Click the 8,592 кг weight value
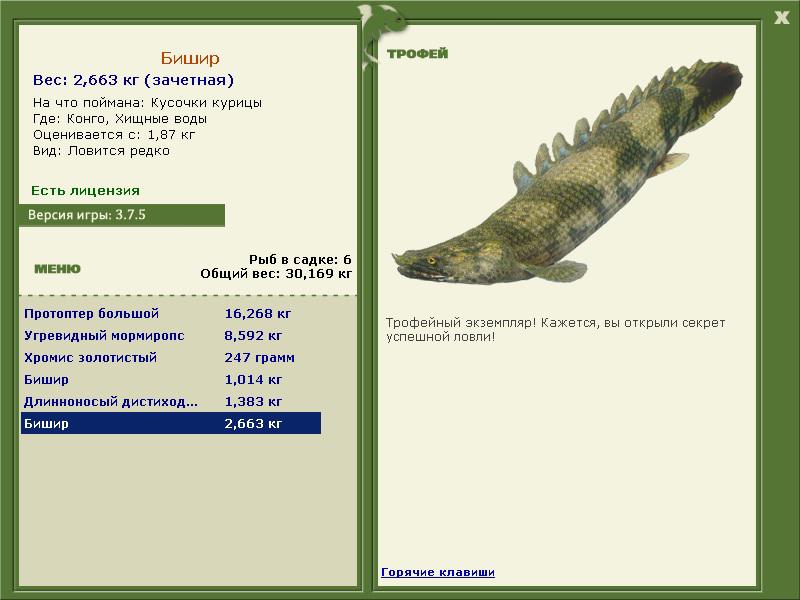 click(253, 335)
